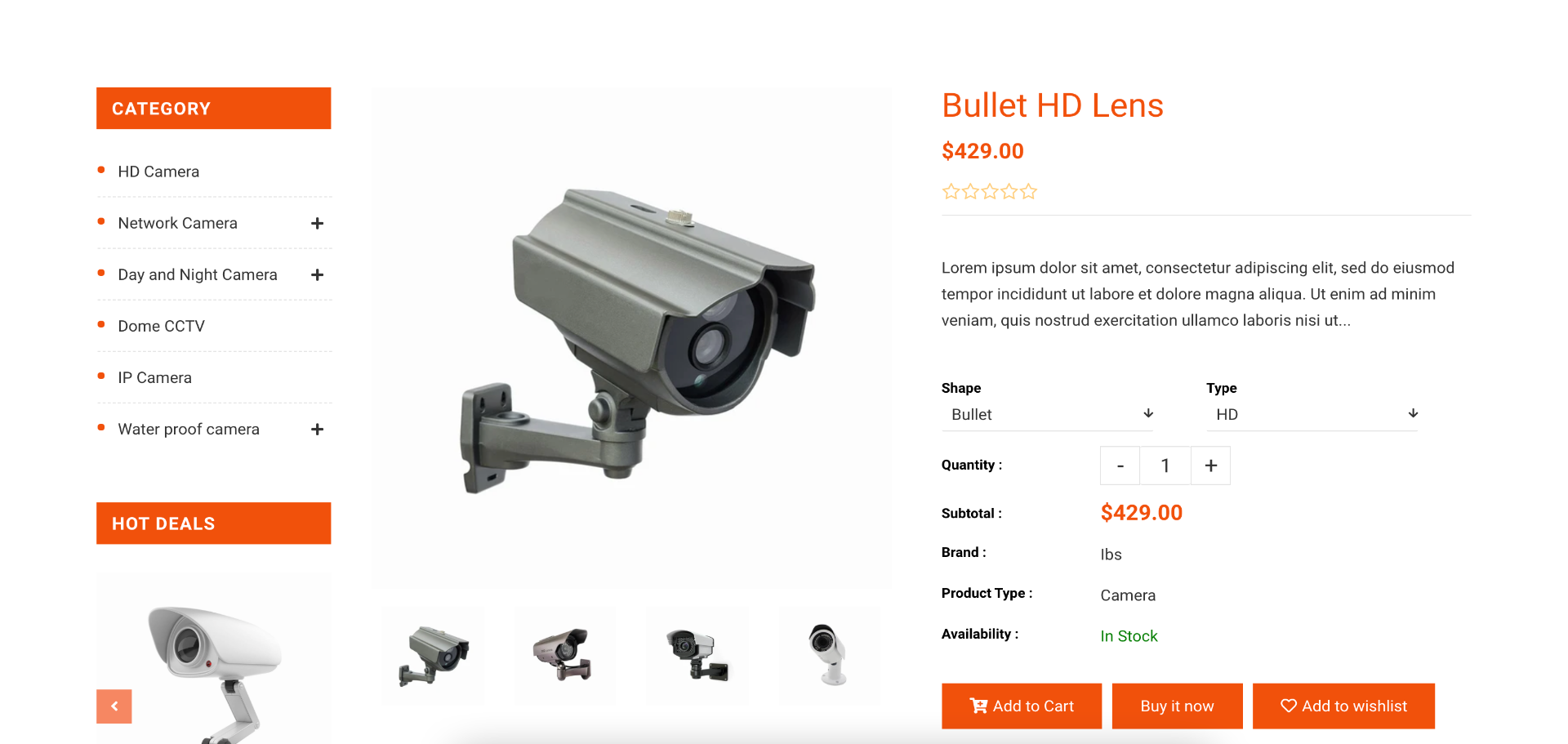Select the second camera thumbnail with red LEDs
The image size is (1568, 744).
[565, 656]
